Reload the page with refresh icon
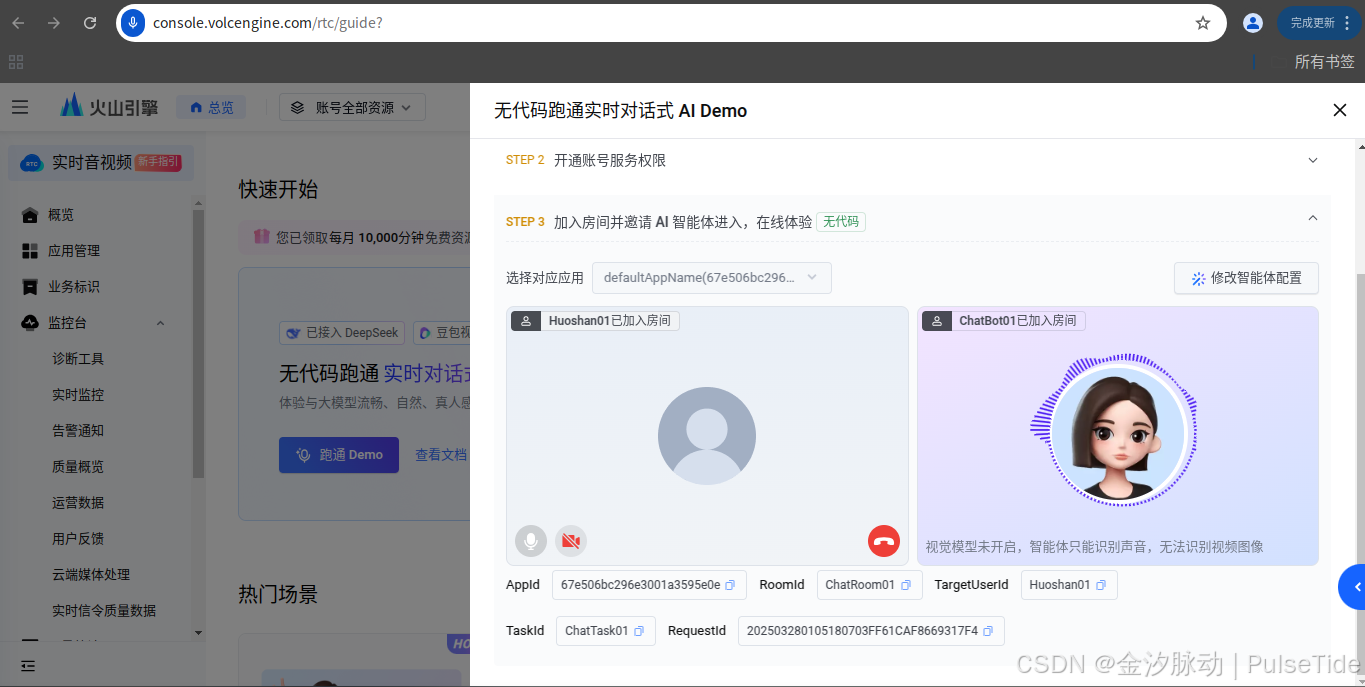Screen dimensions: 1365x687 pyautogui.click(x=90, y=23)
